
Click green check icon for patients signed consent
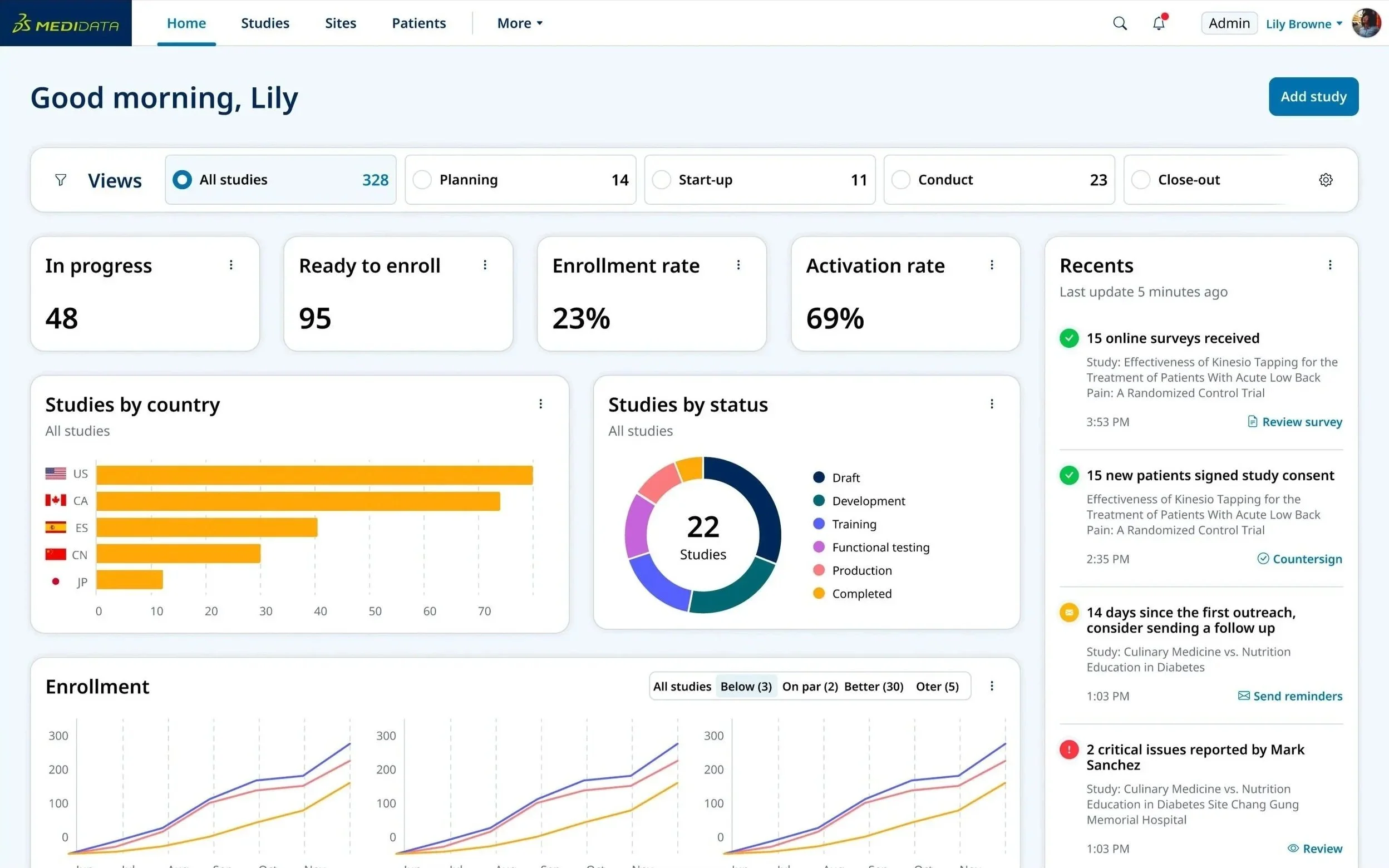pyautogui.click(x=1068, y=475)
